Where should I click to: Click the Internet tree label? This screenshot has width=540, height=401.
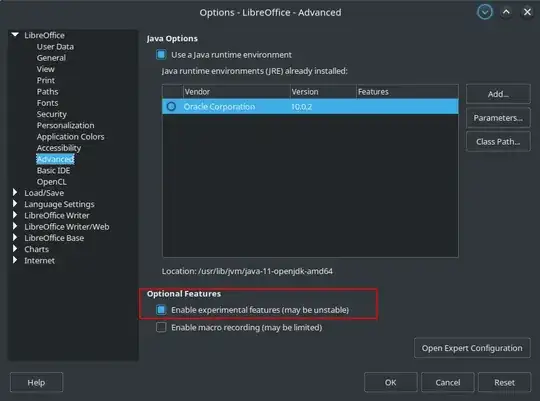39,260
